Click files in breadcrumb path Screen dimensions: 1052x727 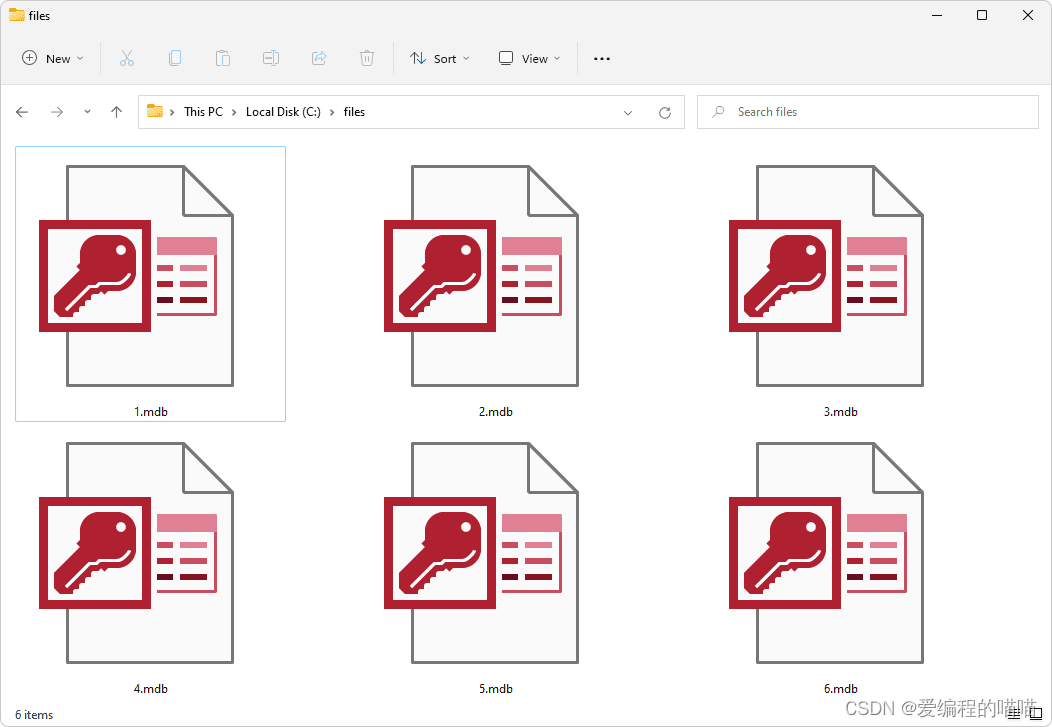354,112
